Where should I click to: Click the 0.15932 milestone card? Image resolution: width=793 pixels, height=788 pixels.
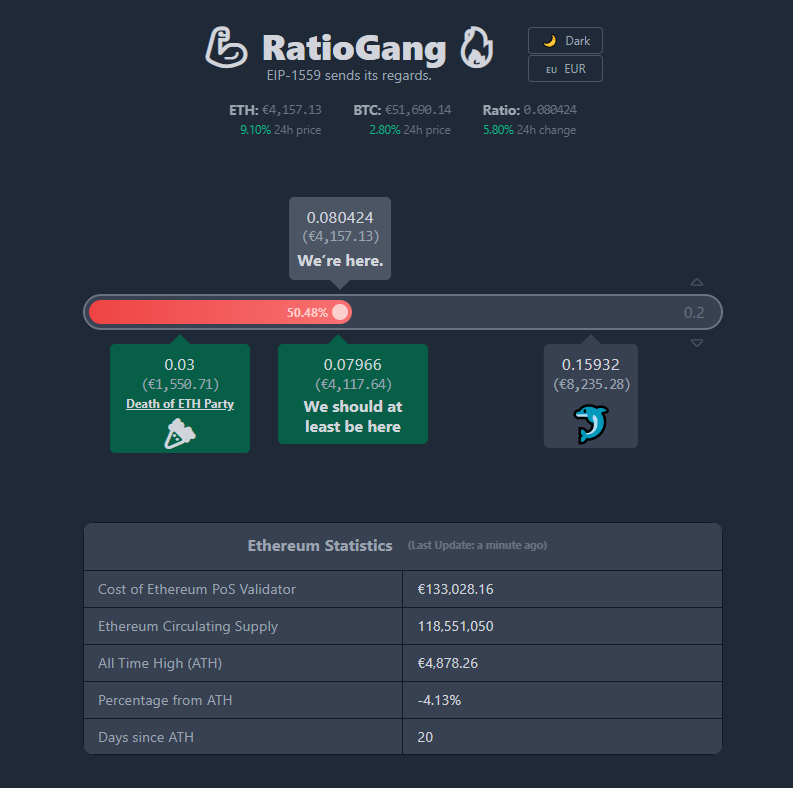[591, 396]
